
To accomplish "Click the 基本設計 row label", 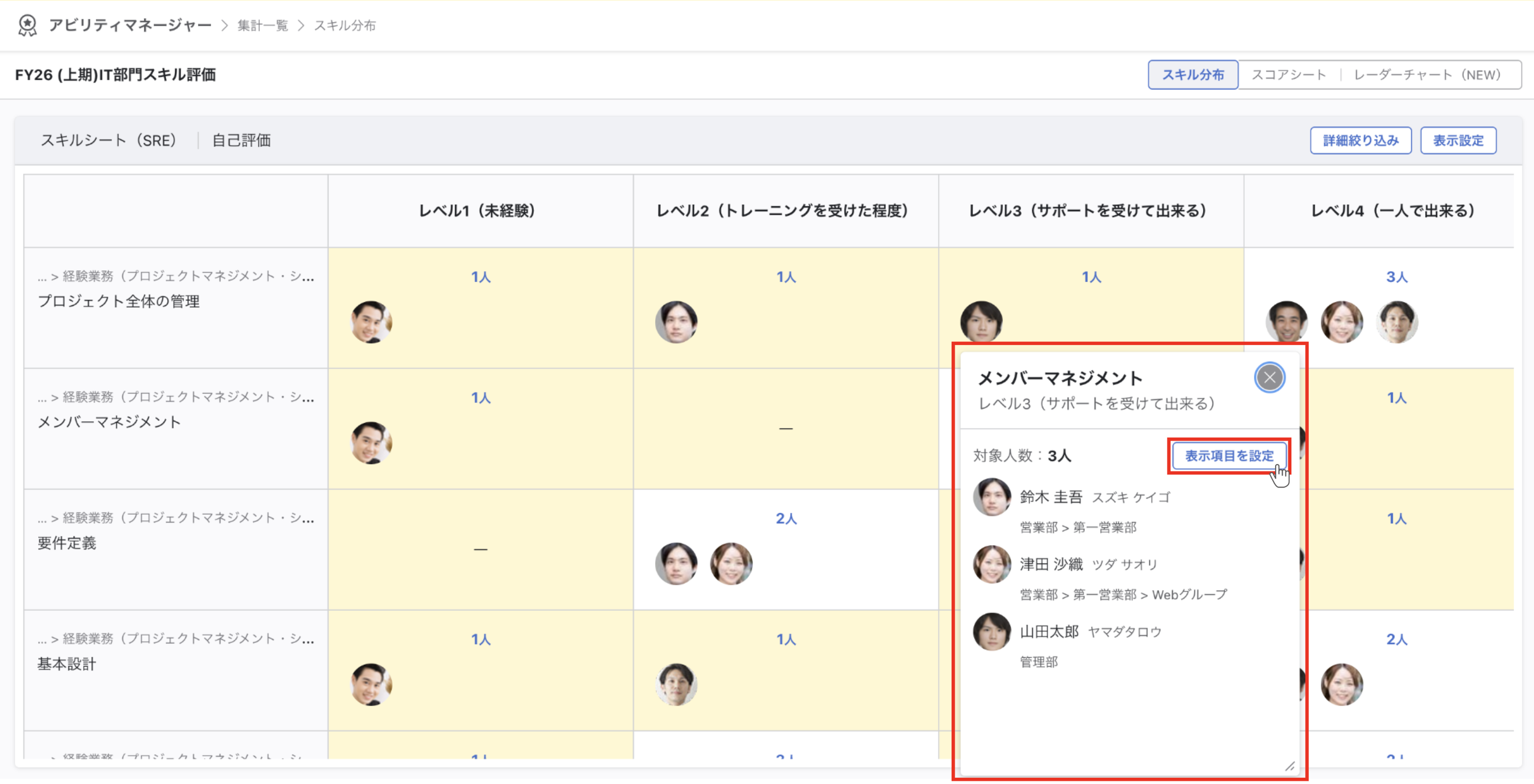I will tap(67, 664).
